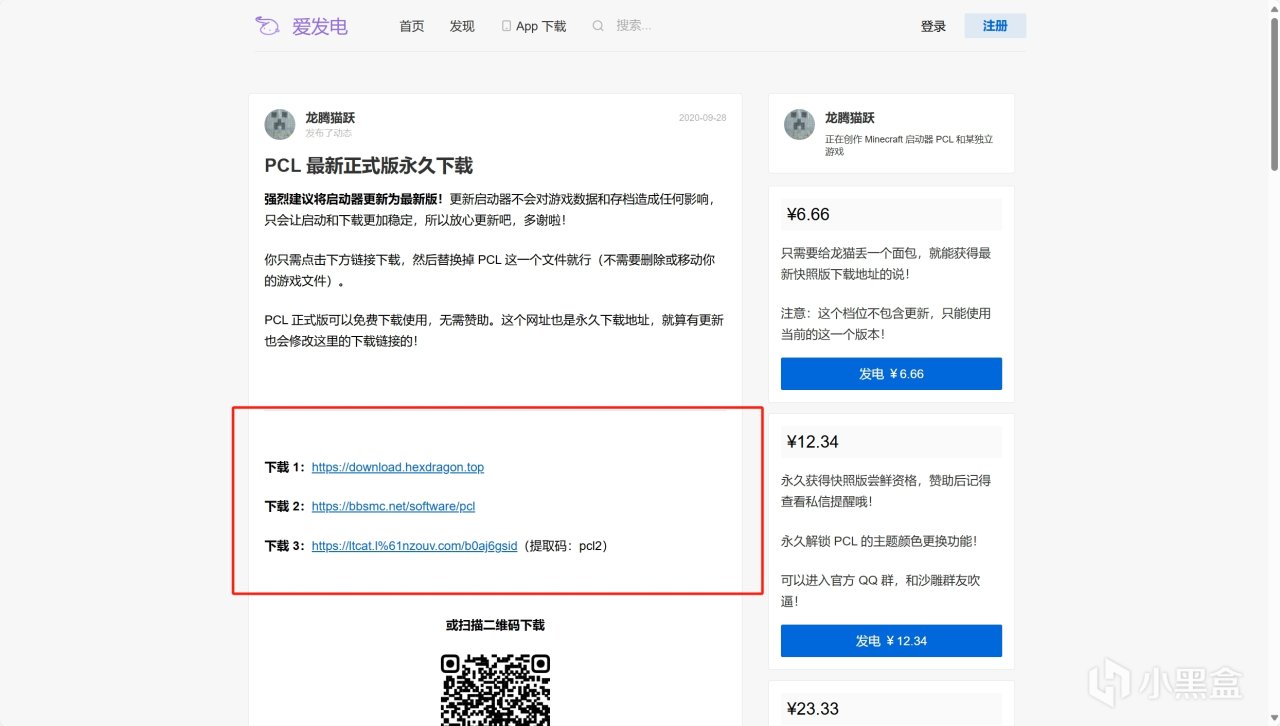Screen dimensions: 1280x726
Task: Open the 发现 nav item
Action: (x=462, y=27)
